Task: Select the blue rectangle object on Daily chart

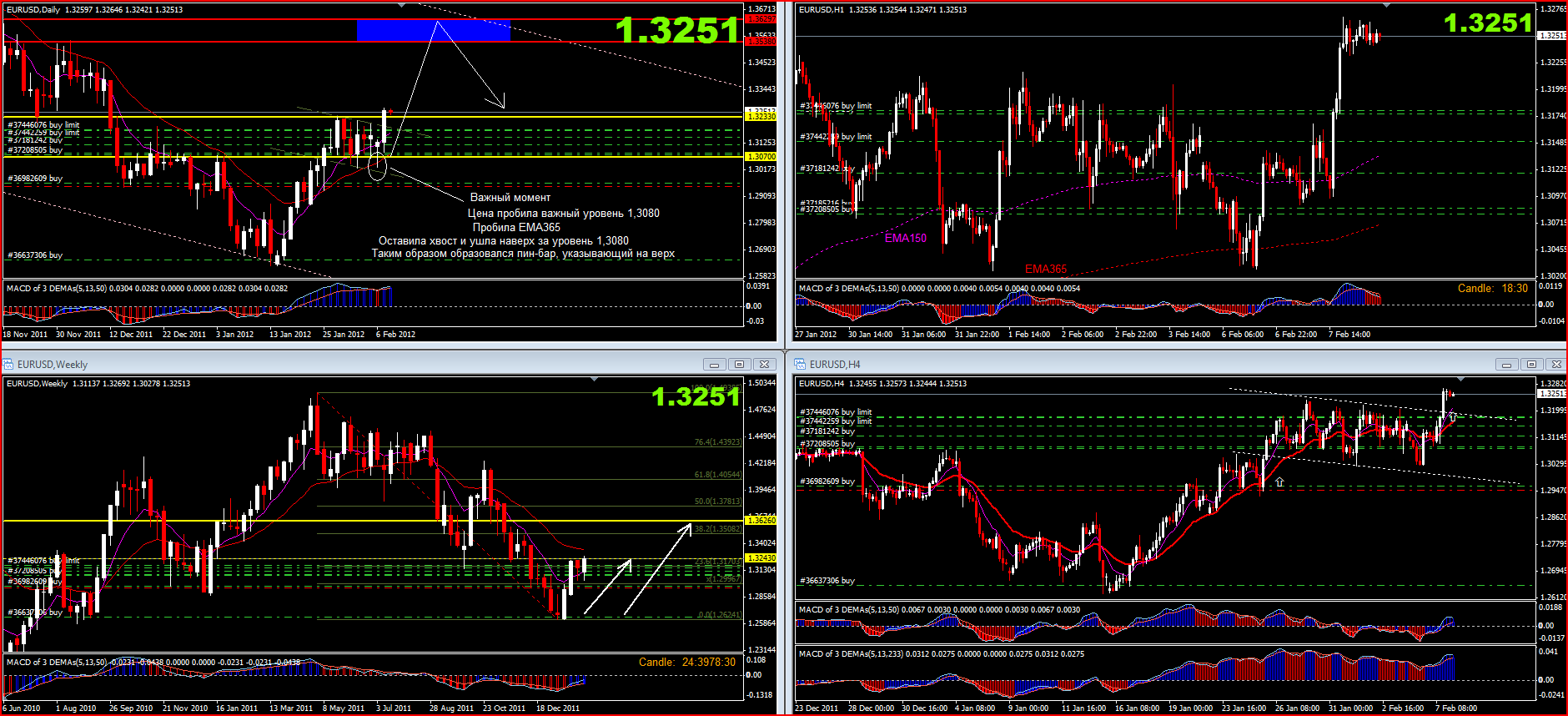Action: [x=433, y=30]
